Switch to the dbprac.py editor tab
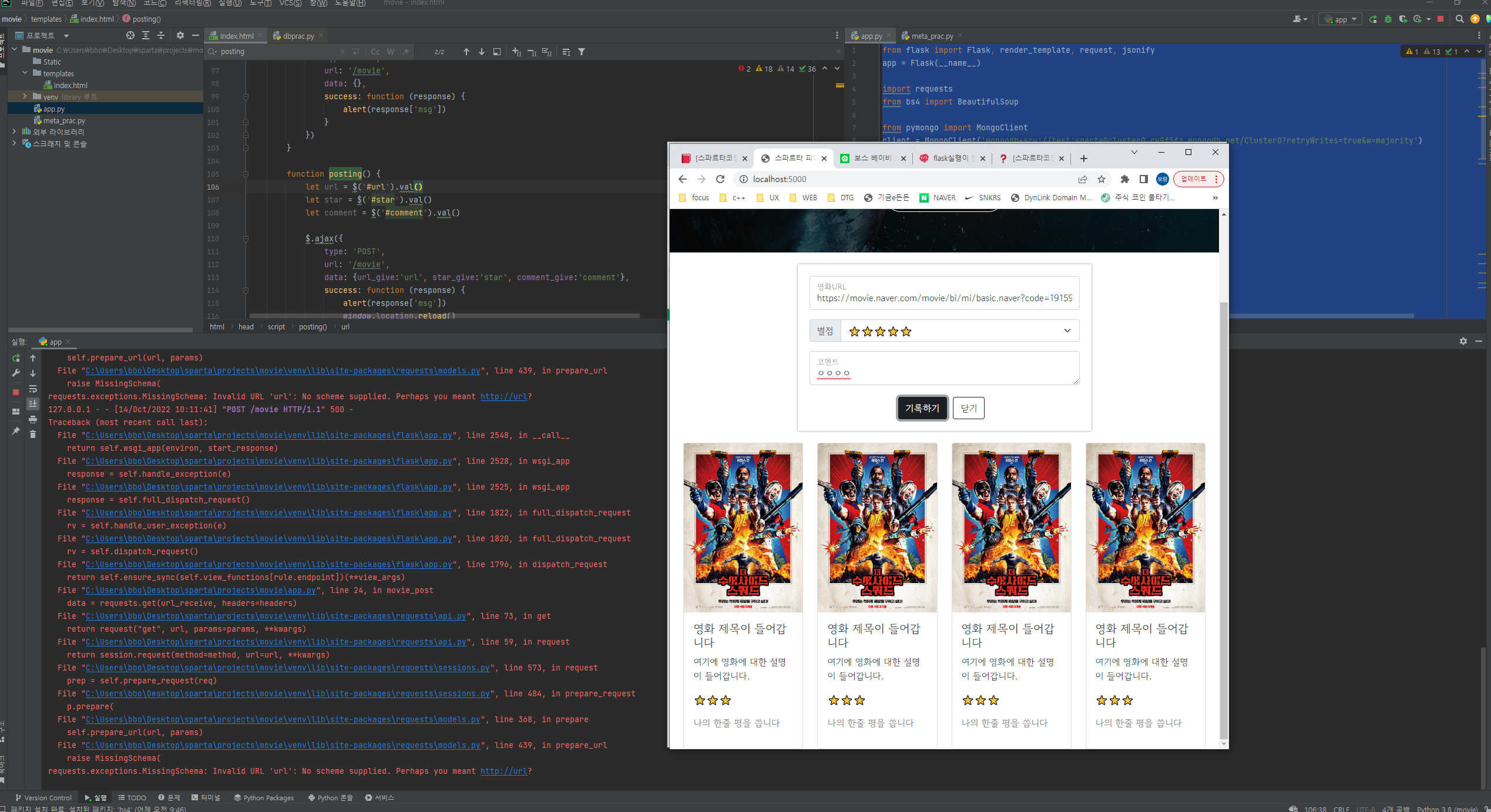Viewport: 1491px width, 812px height. pos(298,36)
